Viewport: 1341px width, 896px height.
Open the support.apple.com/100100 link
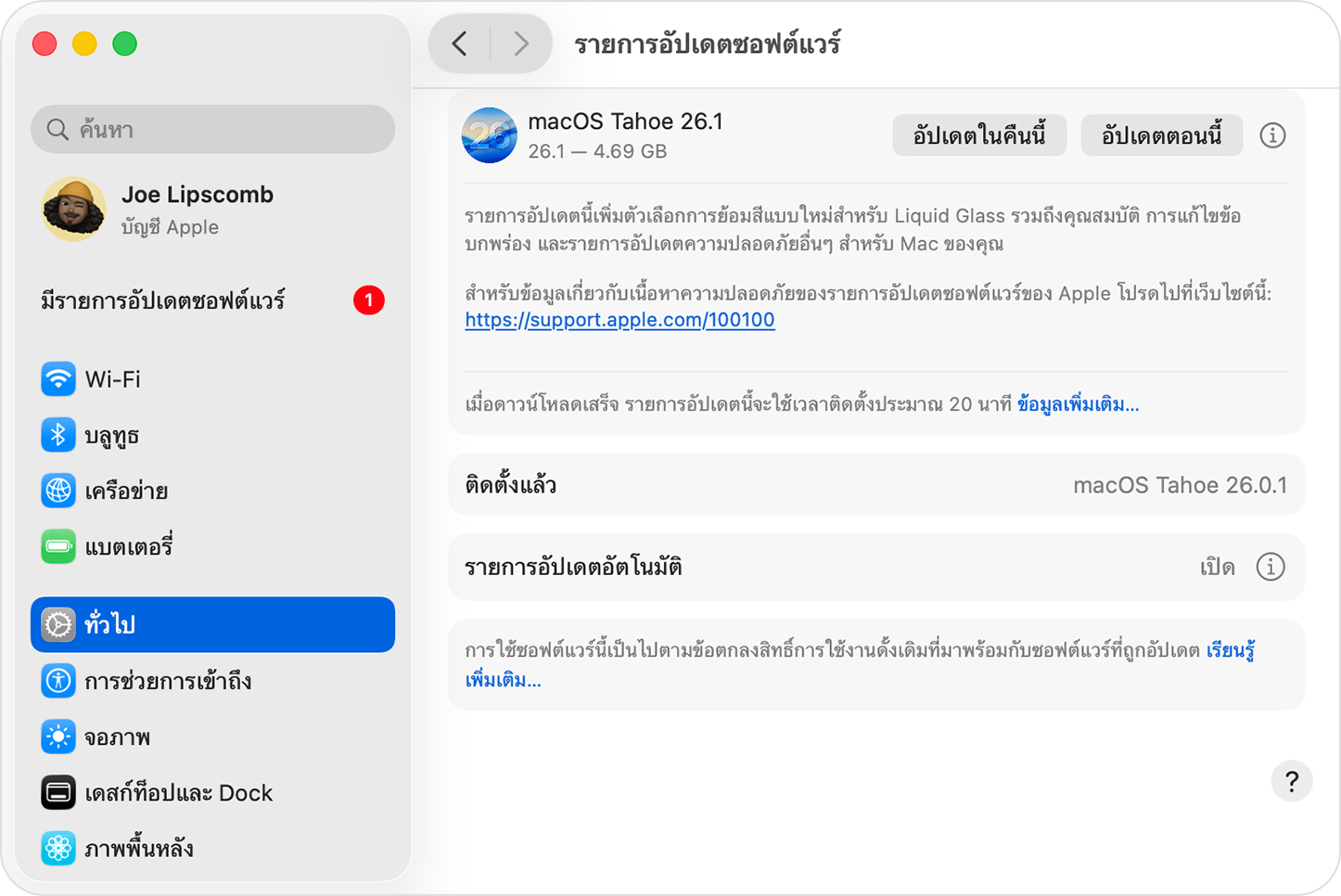(619, 319)
